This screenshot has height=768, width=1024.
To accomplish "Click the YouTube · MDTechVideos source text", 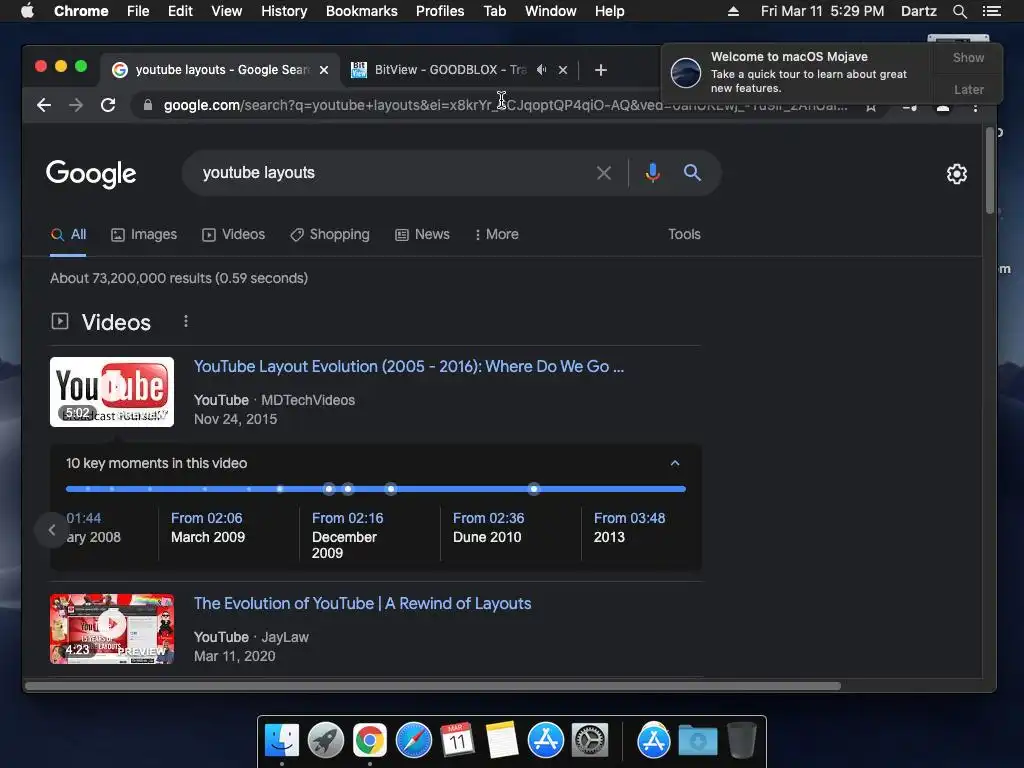I will click(x=274, y=400).
